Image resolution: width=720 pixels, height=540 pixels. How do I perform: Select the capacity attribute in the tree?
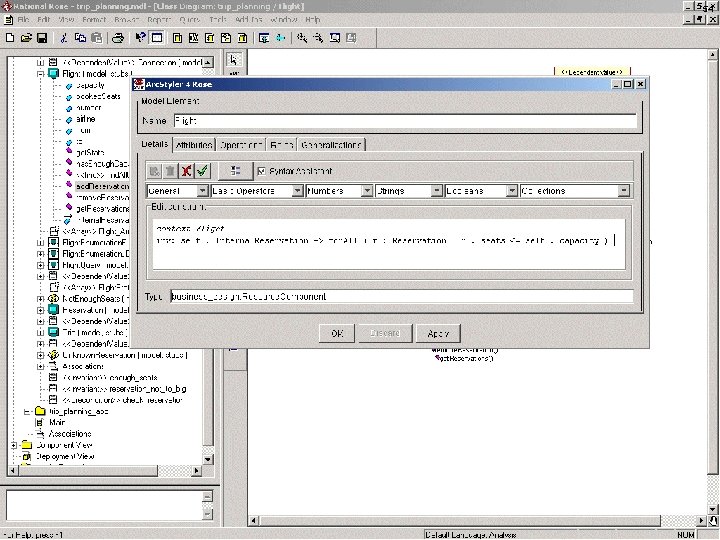[x=90, y=85]
